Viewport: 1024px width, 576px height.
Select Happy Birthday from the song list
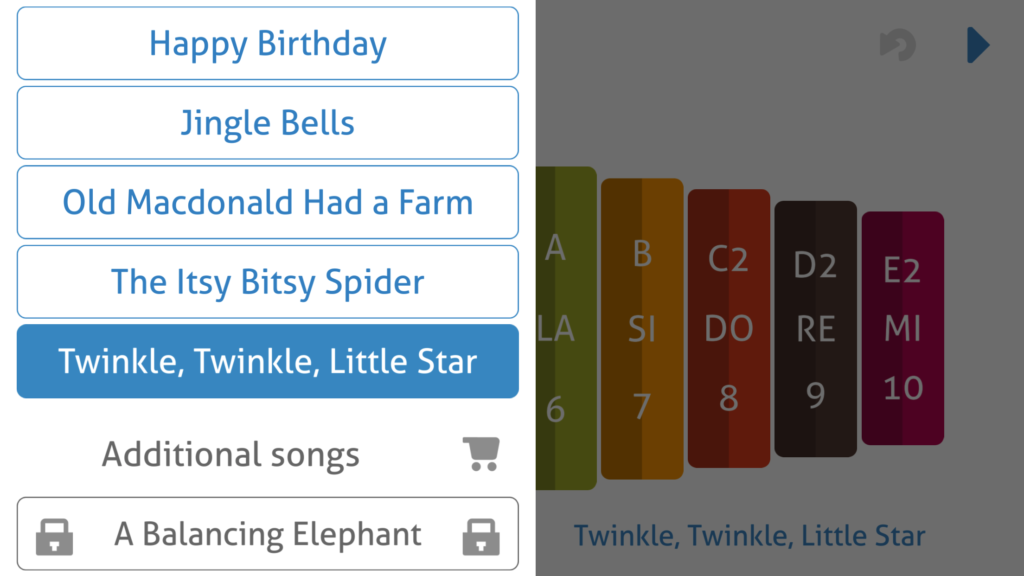[x=267, y=43]
